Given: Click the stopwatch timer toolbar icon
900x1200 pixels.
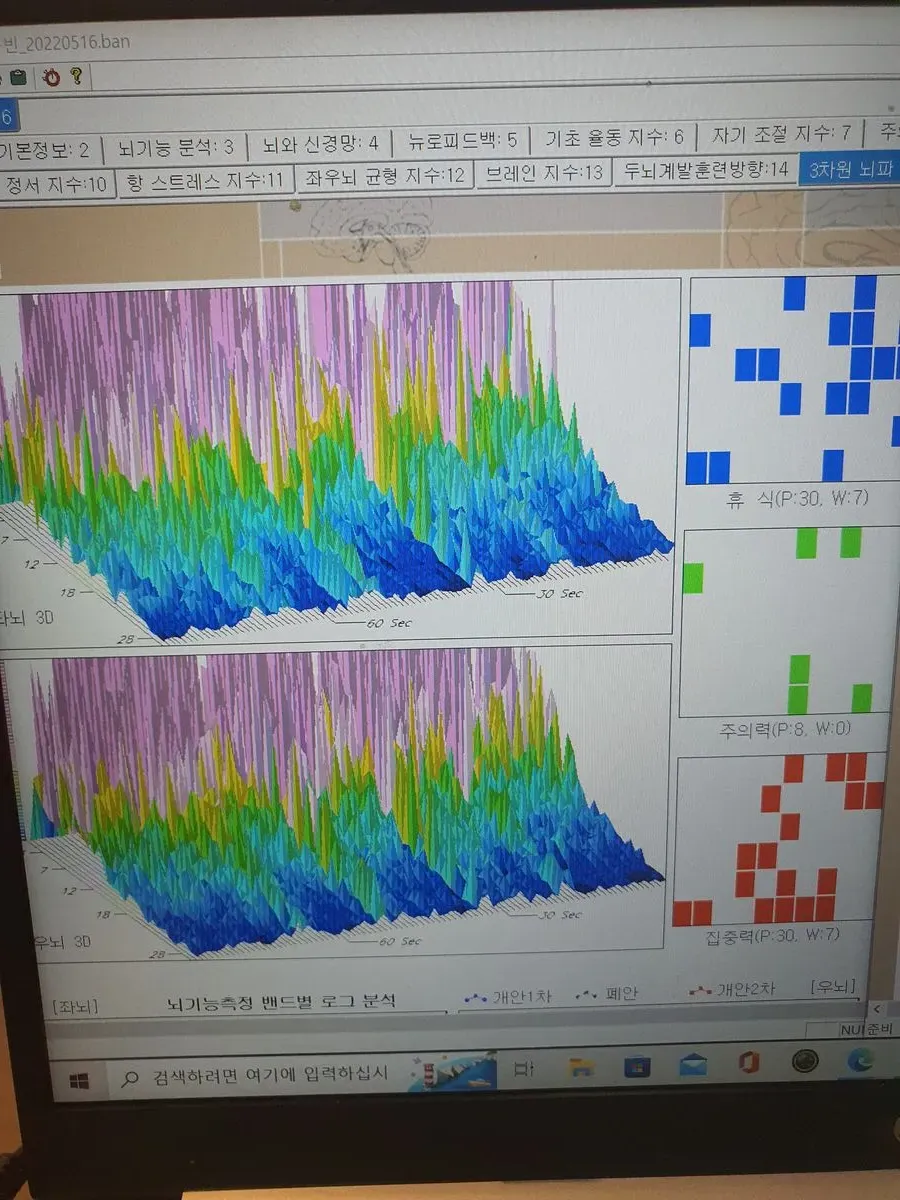Looking at the screenshot, I should point(50,77).
